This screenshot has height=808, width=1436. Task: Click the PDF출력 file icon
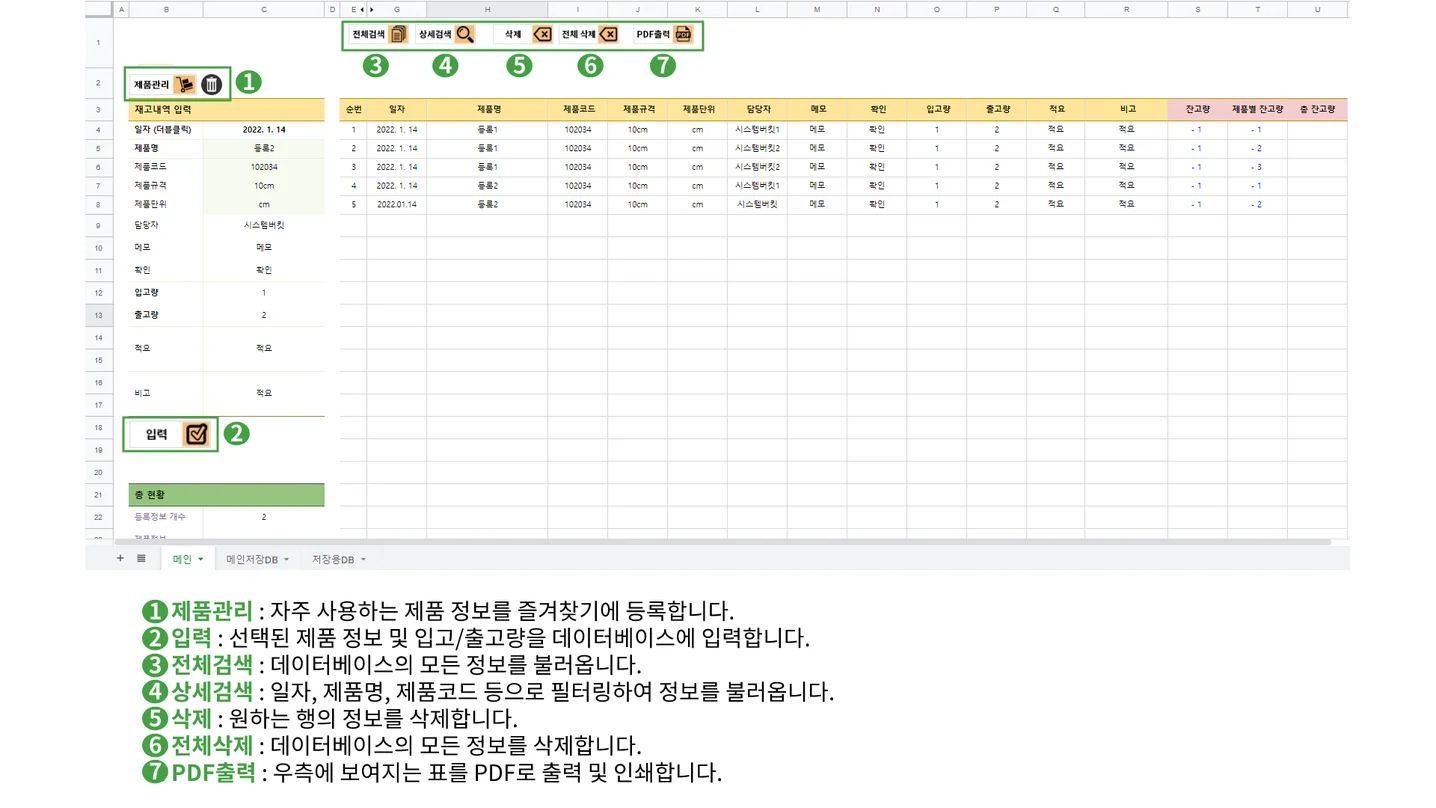pyautogui.click(x=683, y=34)
